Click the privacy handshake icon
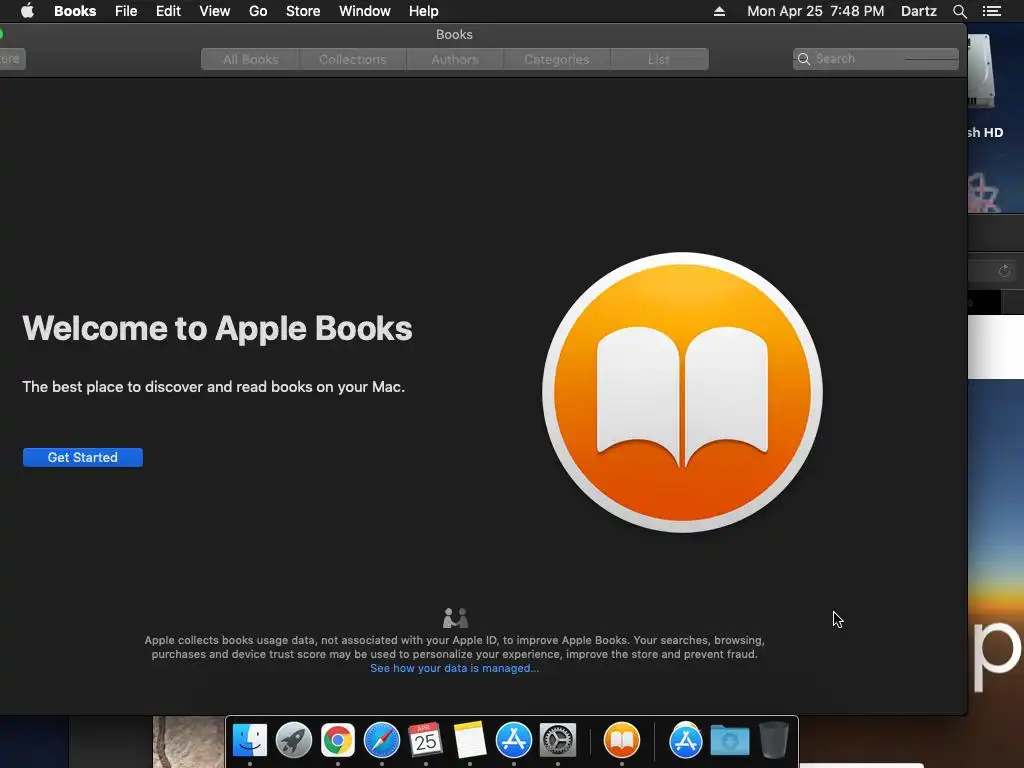 click(x=455, y=618)
